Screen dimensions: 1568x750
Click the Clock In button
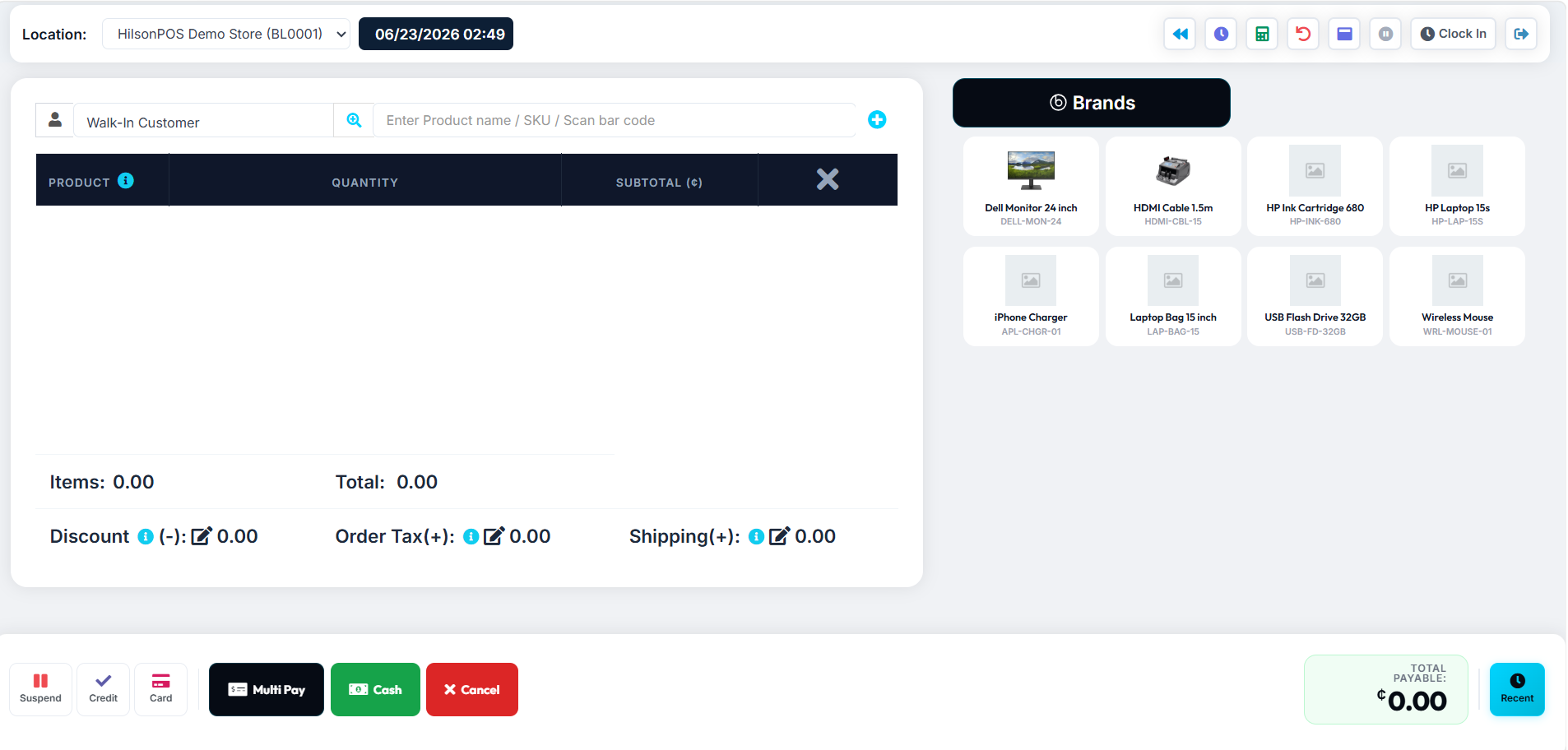(1453, 34)
